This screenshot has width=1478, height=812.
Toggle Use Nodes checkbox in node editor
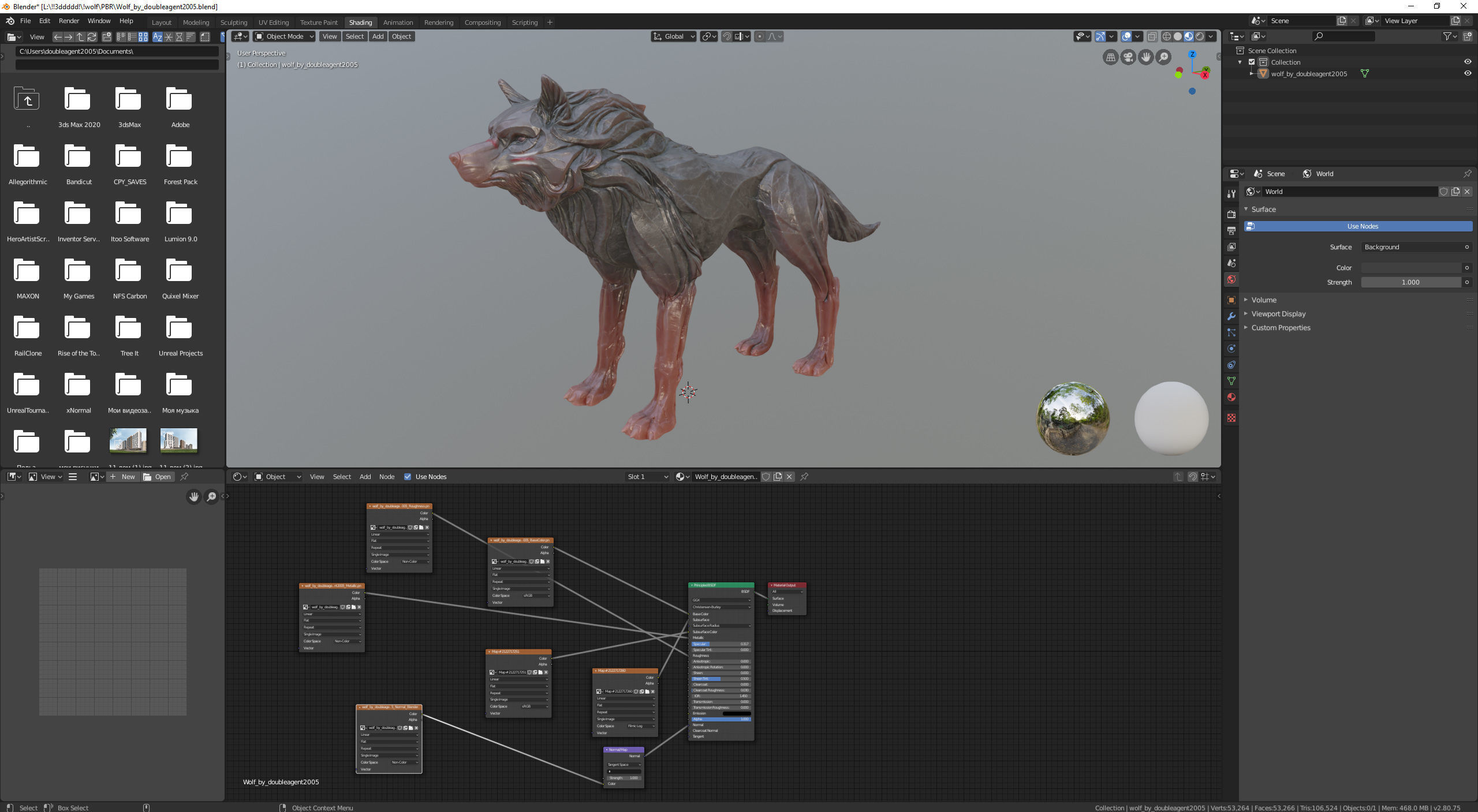pos(408,477)
